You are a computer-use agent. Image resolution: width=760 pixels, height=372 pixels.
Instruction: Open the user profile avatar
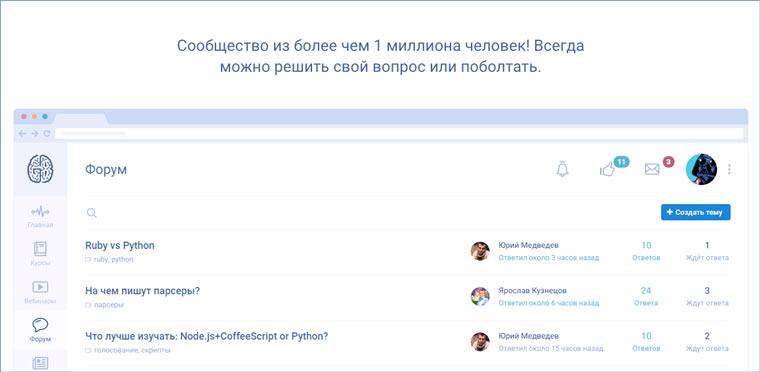[702, 169]
